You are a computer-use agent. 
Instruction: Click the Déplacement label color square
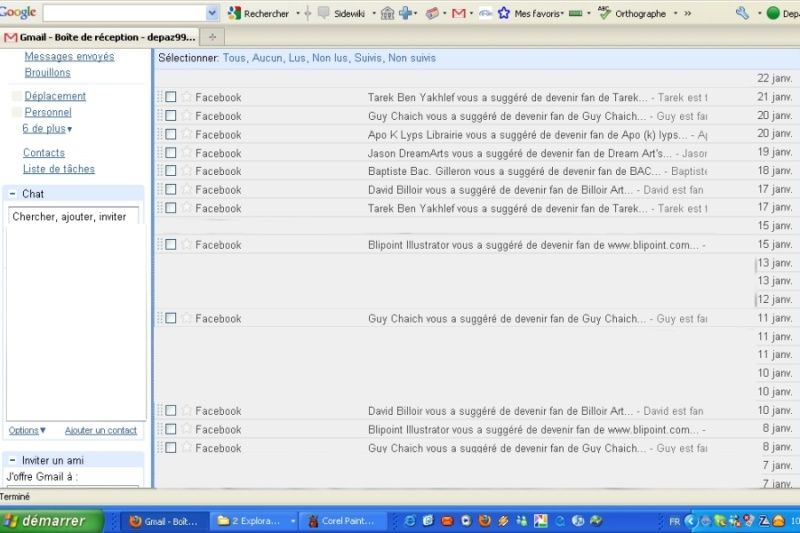[16, 96]
